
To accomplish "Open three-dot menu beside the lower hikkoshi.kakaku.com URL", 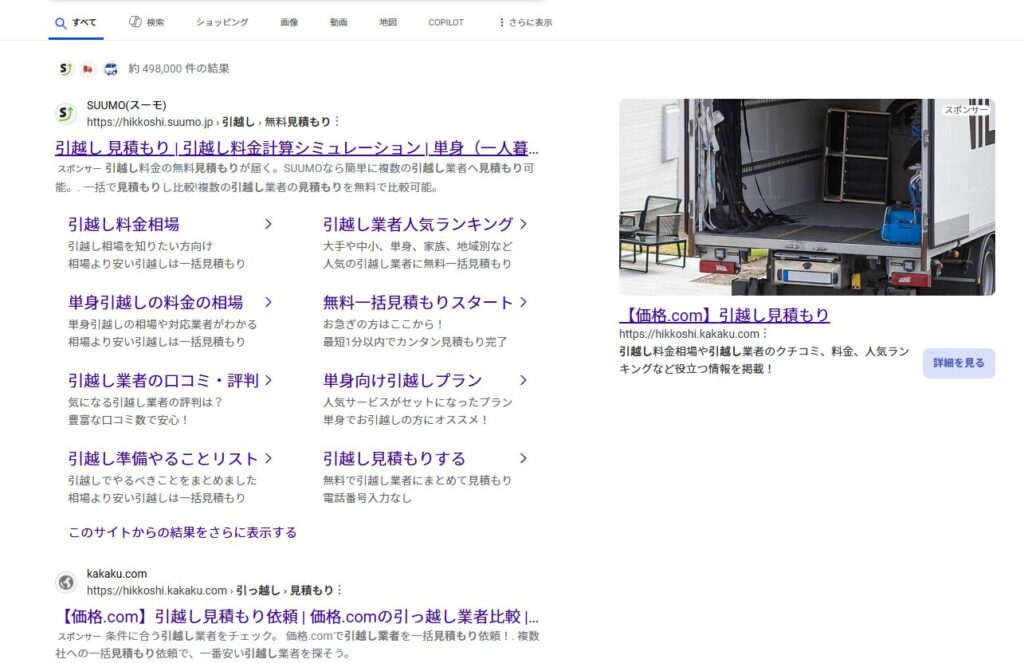I will pos(340,591).
